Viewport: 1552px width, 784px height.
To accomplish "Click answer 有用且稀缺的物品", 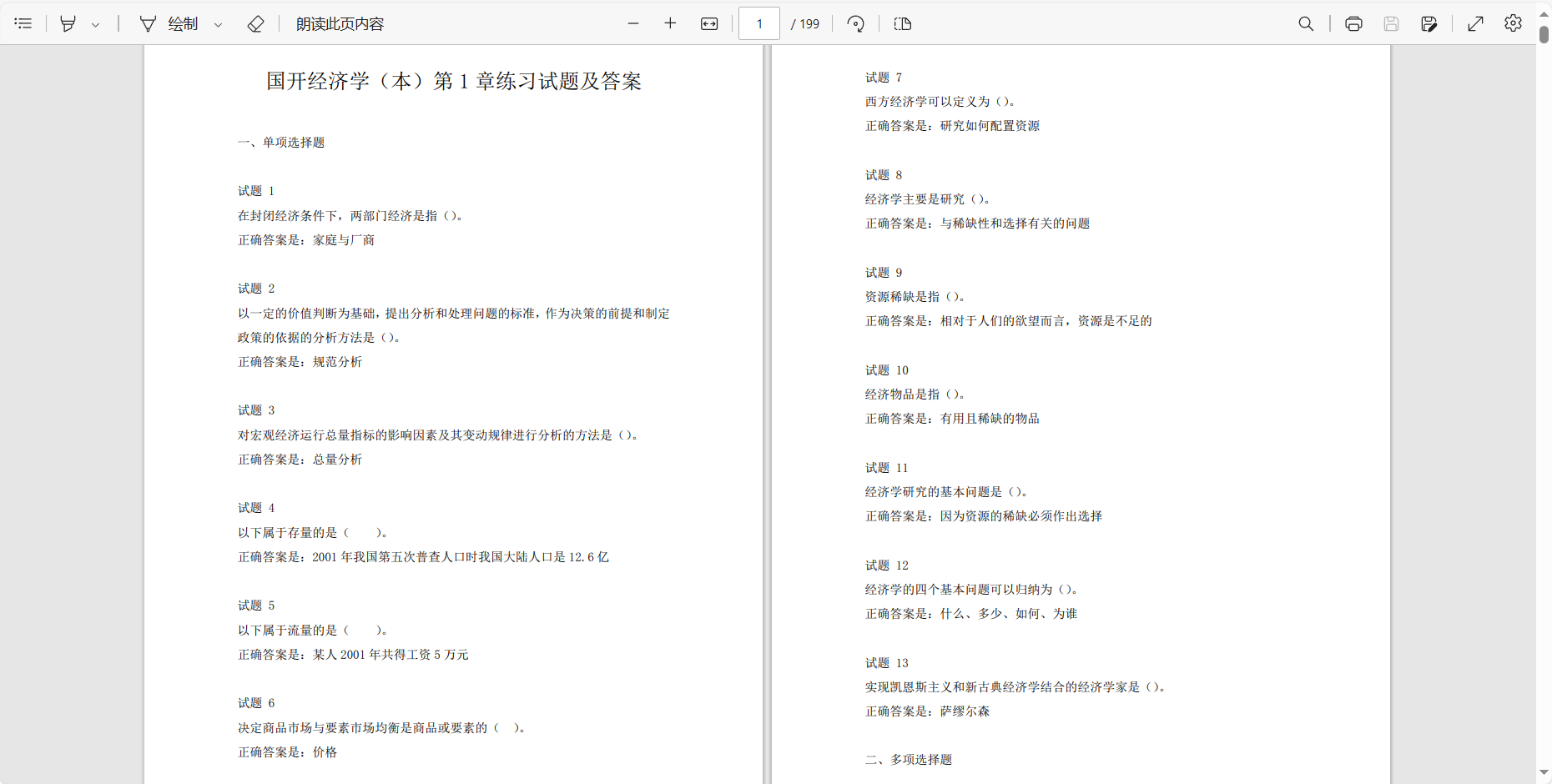I will (990, 419).
